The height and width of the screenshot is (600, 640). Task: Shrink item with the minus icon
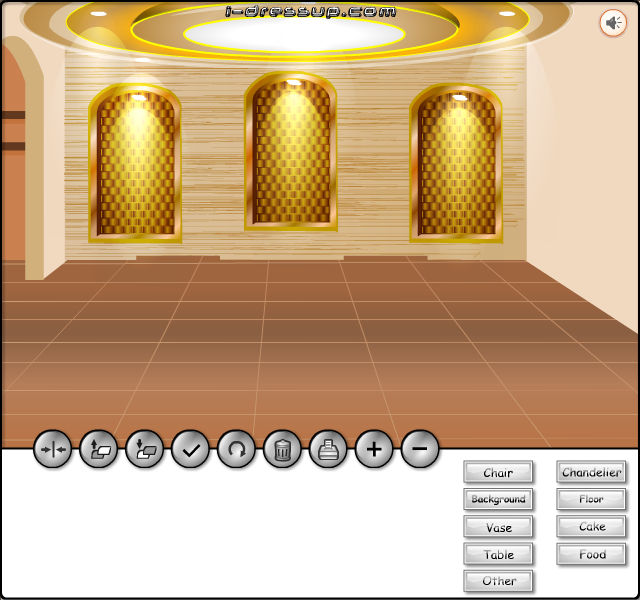pyautogui.click(x=420, y=449)
